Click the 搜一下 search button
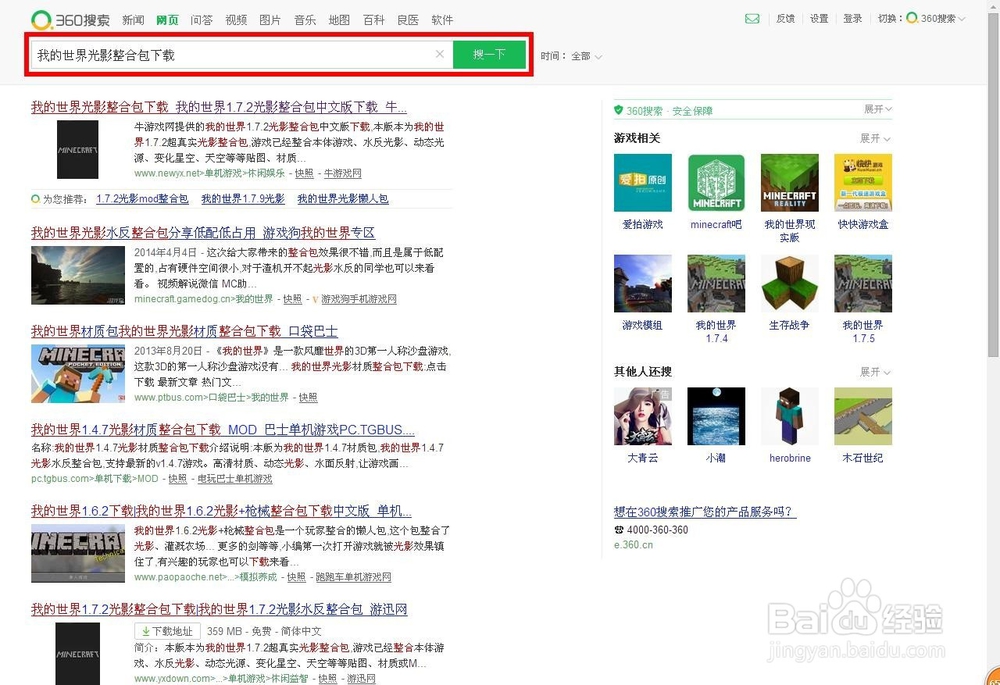This screenshot has height=685, width=1000. 489,55
